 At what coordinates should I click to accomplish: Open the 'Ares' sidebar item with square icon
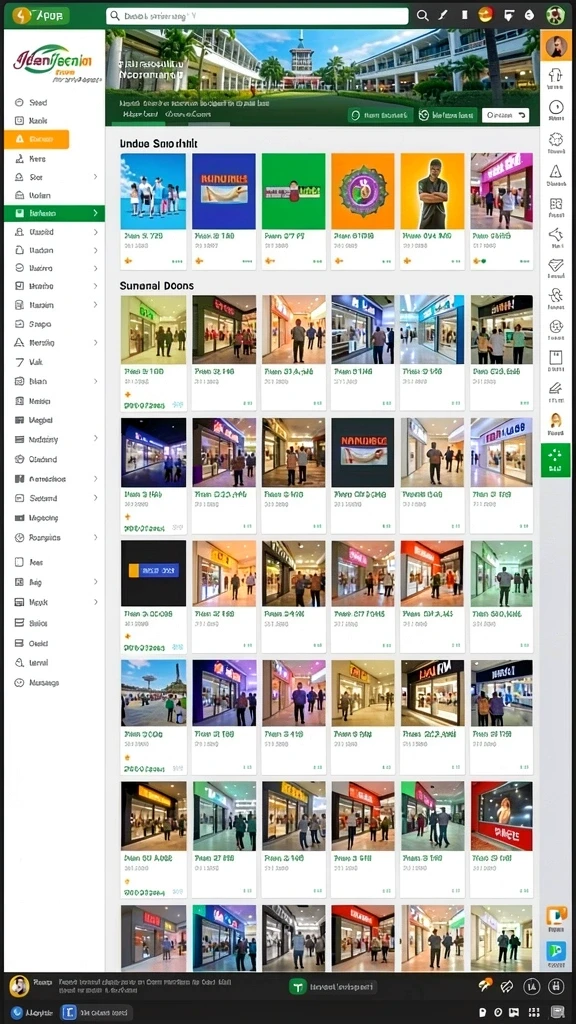(x=28, y=562)
